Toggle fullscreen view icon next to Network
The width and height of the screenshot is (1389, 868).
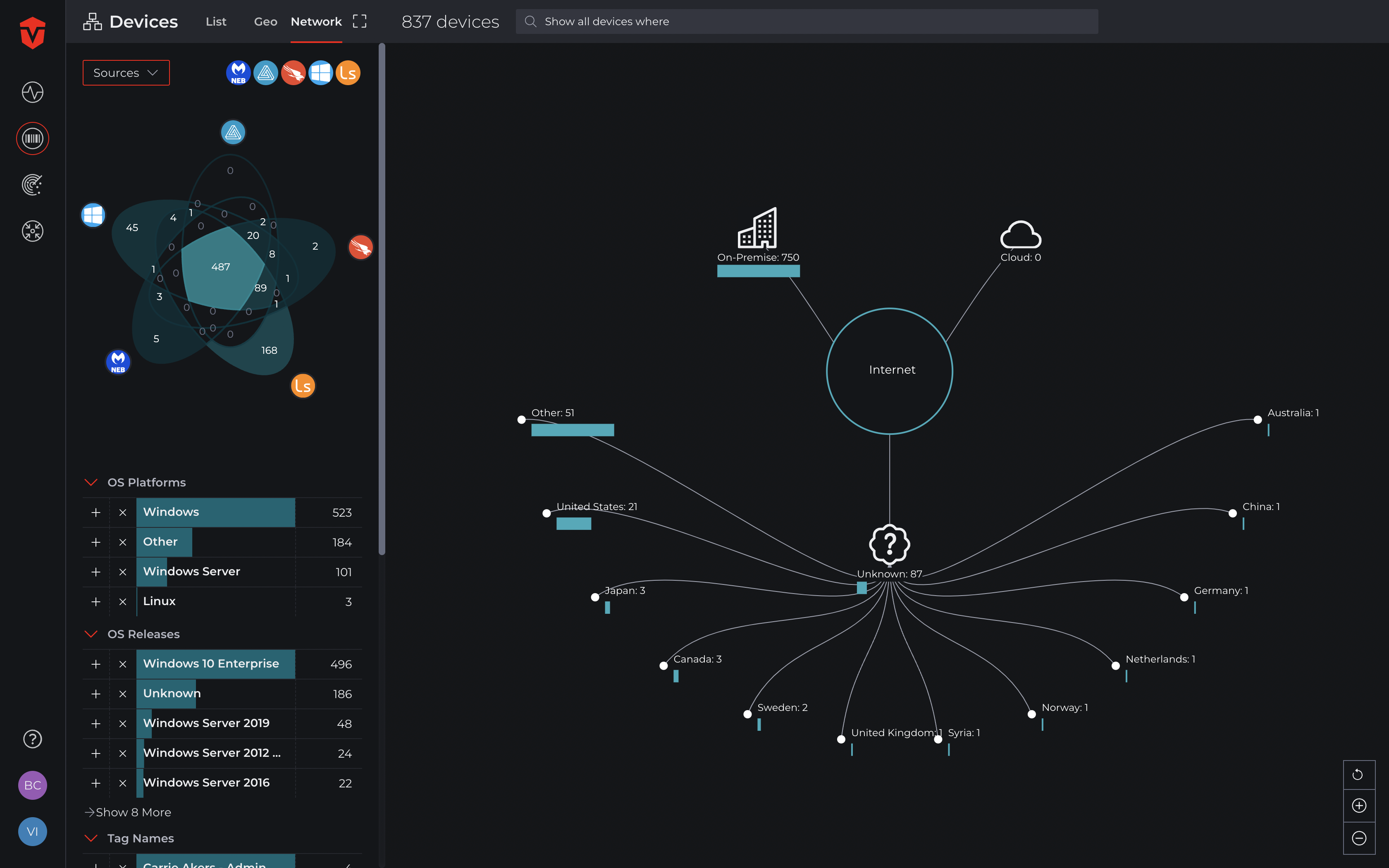click(359, 21)
